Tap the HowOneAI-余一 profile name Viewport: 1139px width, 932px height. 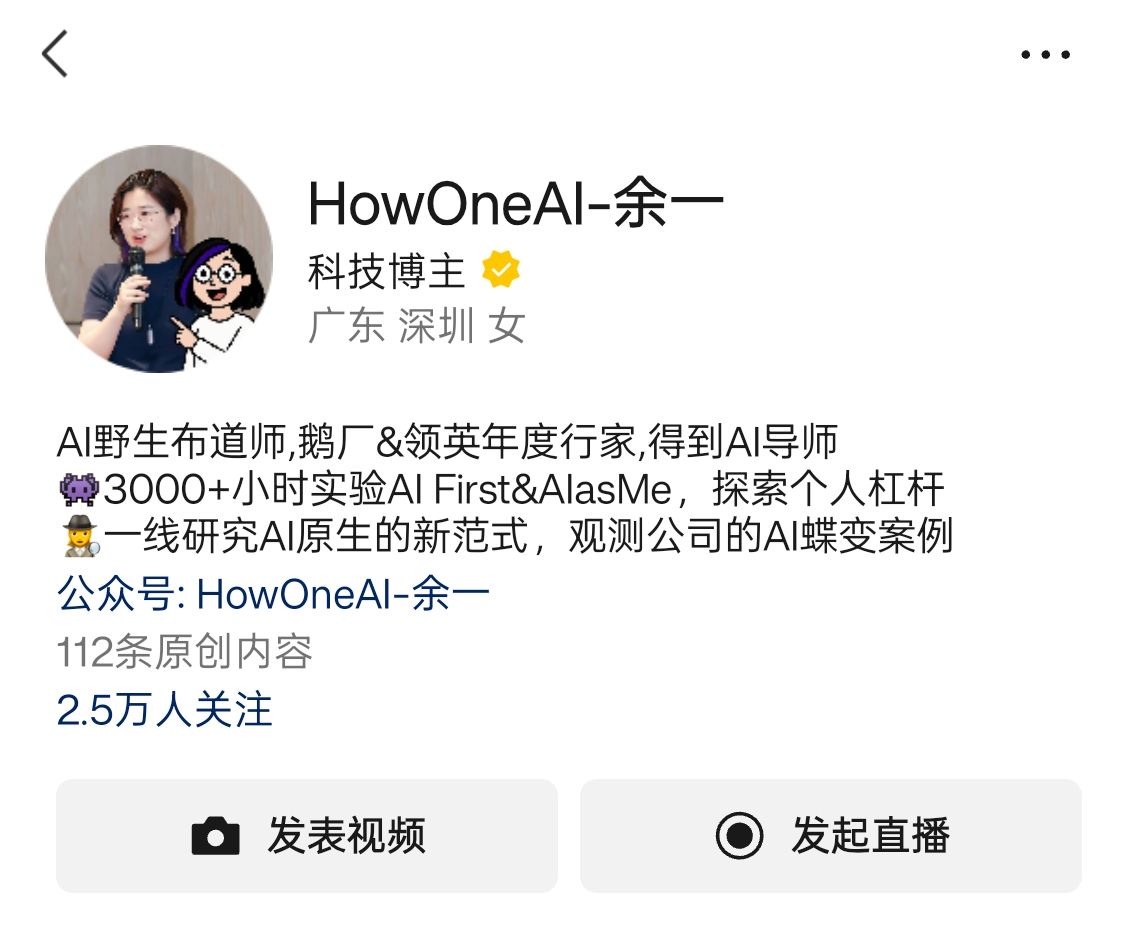tap(516, 203)
